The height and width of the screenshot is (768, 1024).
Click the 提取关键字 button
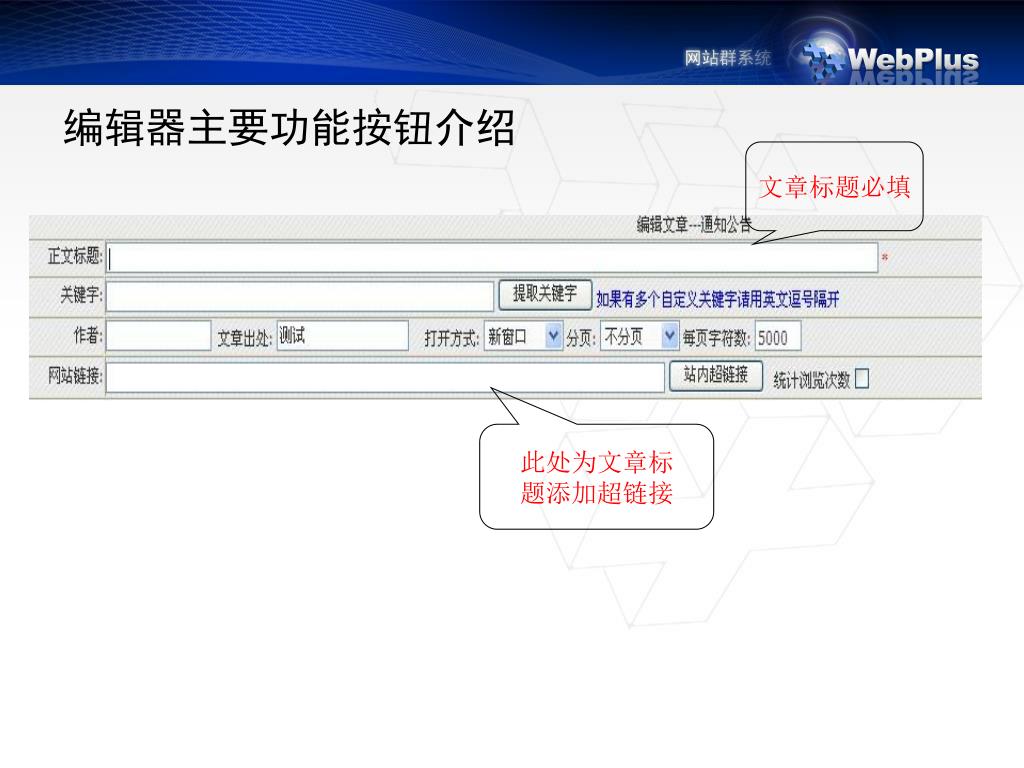[545, 294]
